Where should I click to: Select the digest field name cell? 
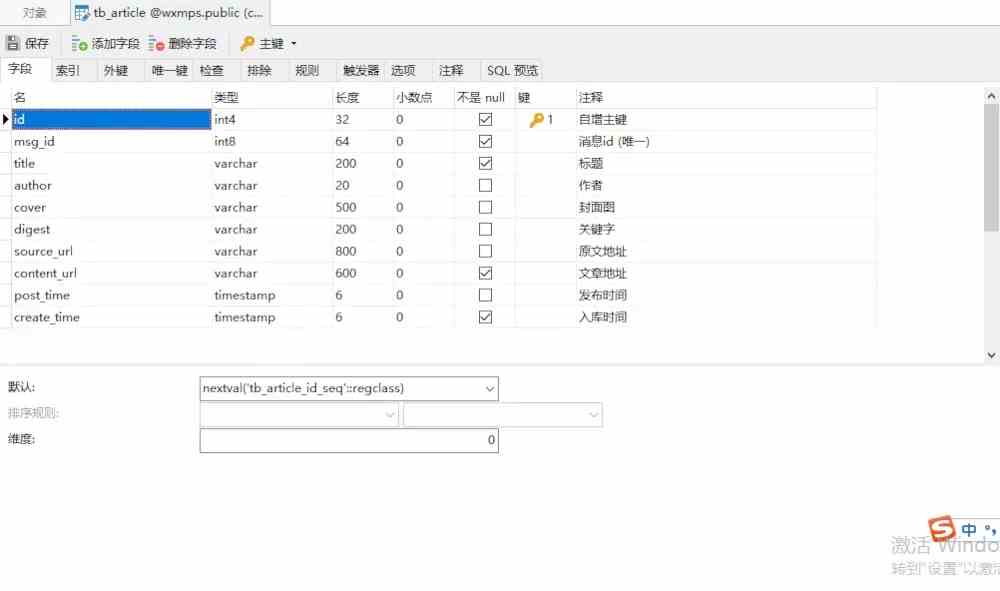point(112,229)
